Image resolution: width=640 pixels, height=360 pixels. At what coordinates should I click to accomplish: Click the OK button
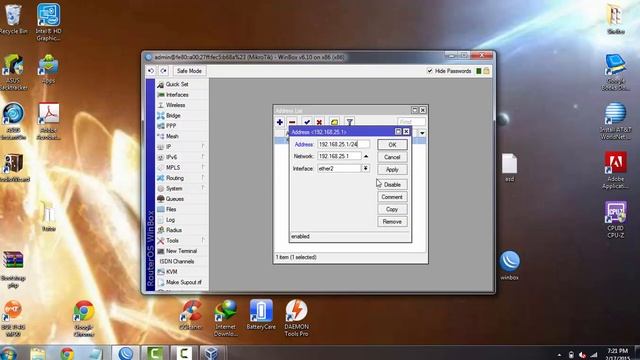[392, 145]
